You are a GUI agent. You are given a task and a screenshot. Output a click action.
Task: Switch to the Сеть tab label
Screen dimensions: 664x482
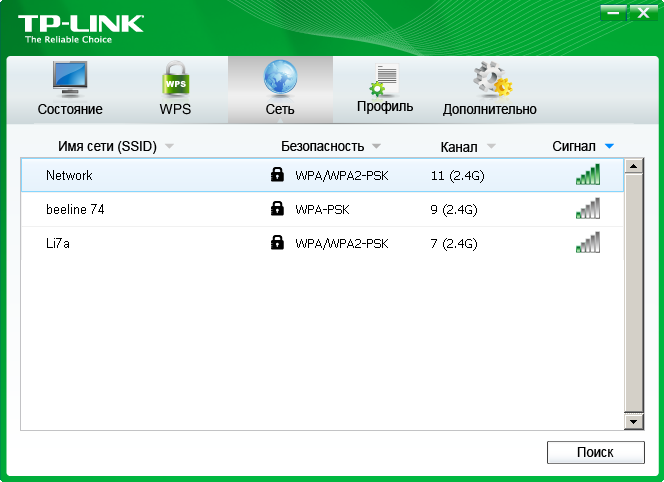(x=280, y=109)
